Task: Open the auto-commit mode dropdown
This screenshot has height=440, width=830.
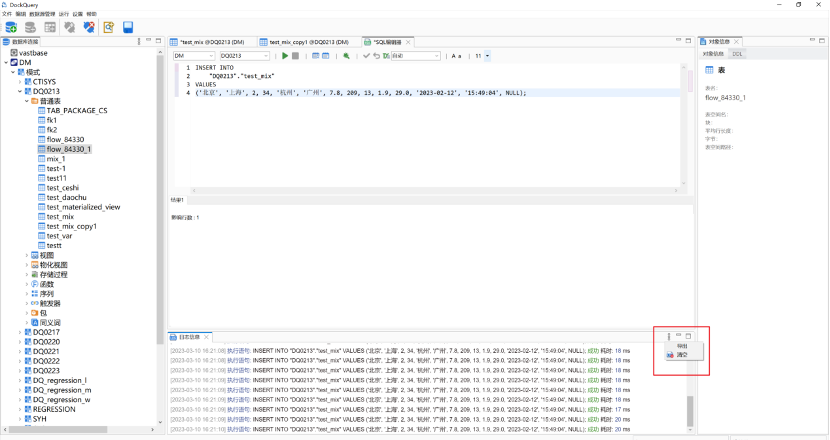Action: [416, 56]
